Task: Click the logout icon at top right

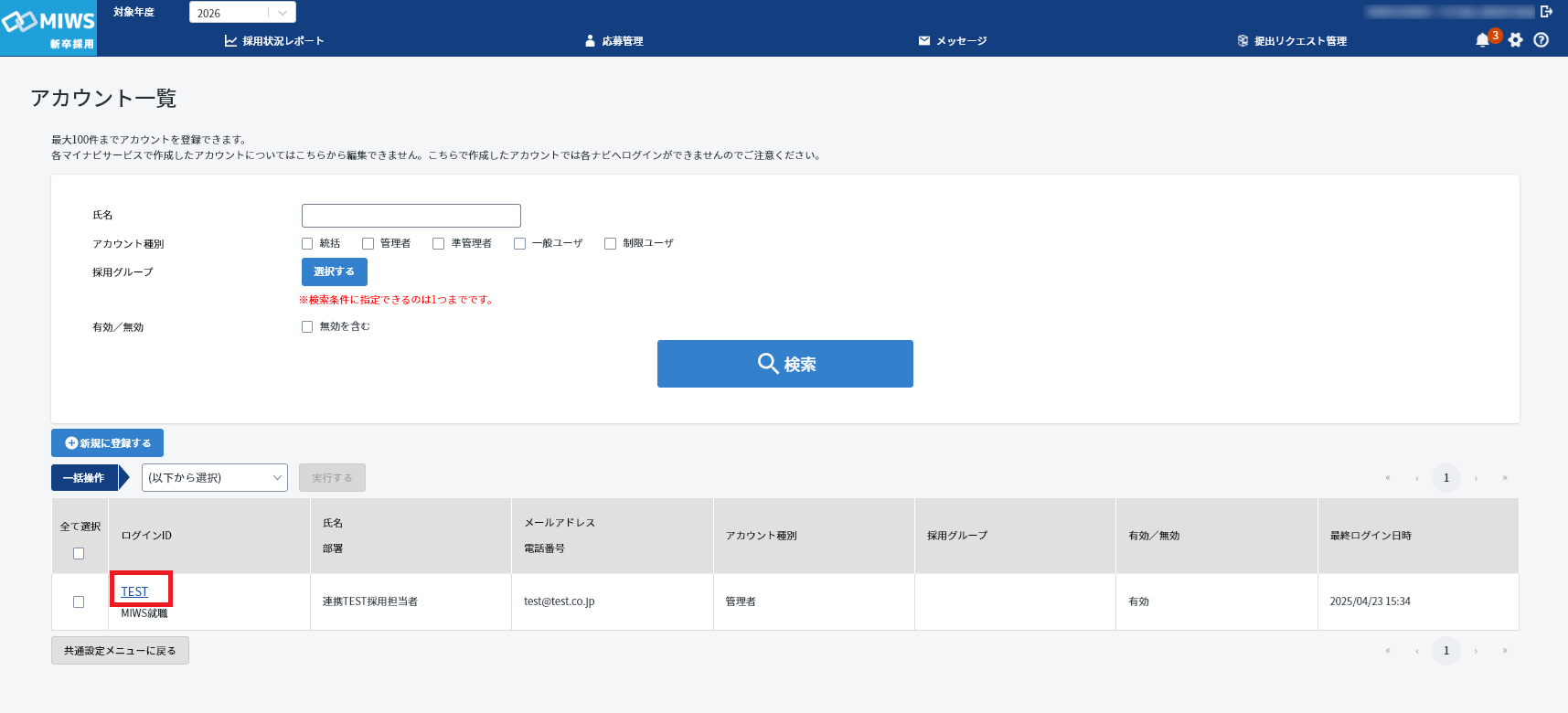Action: (1546, 12)
